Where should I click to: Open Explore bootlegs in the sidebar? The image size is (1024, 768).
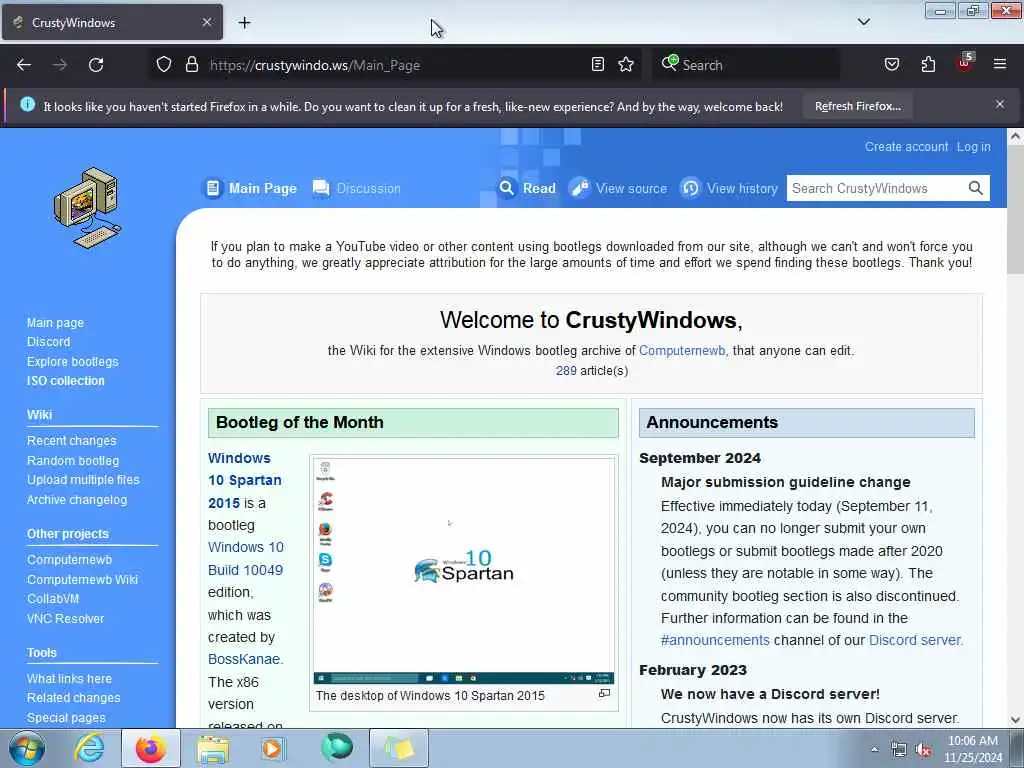click(x=72, y=361)
